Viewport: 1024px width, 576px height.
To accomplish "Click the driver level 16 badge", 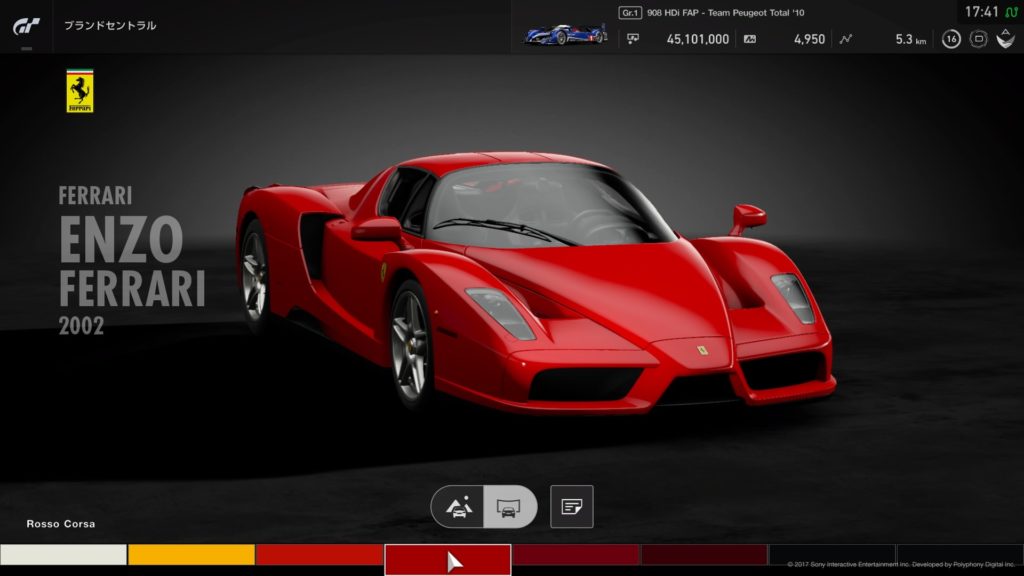I will (951, 39).
